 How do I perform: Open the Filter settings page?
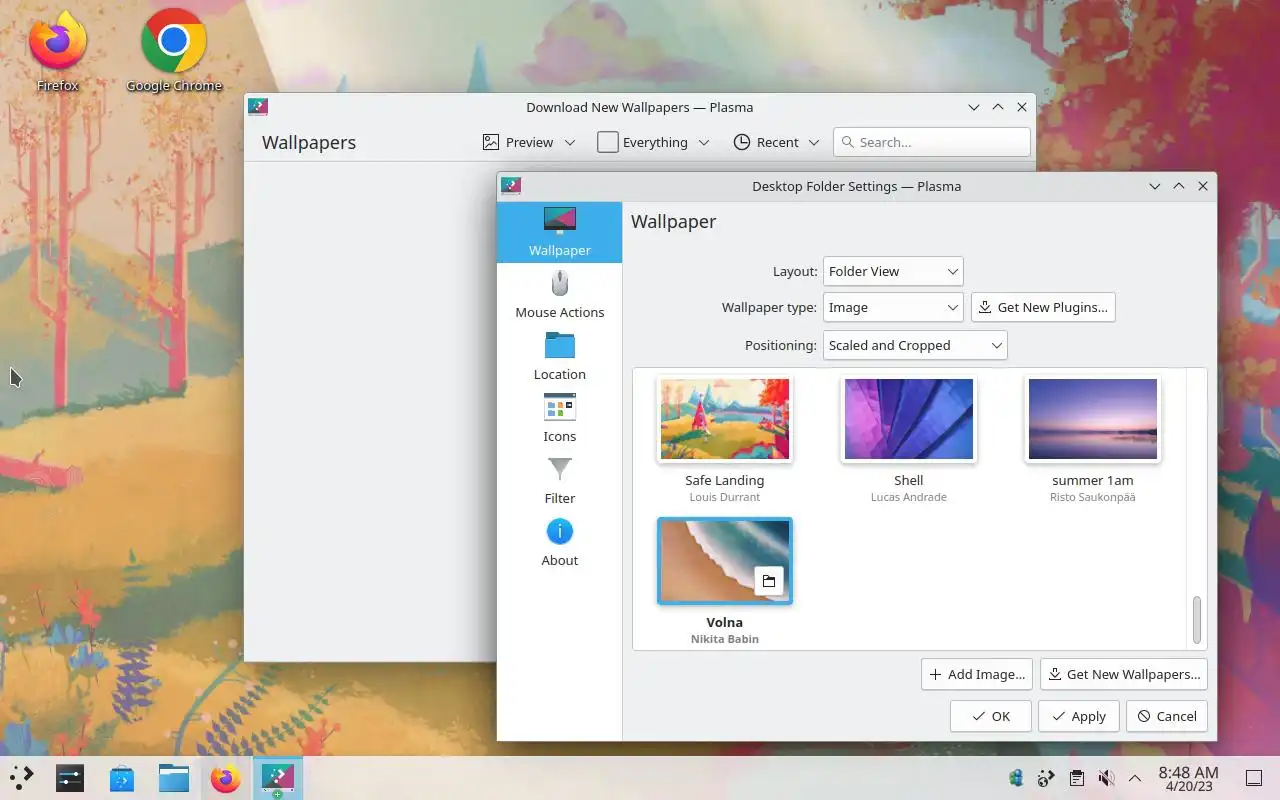point(559,481)
